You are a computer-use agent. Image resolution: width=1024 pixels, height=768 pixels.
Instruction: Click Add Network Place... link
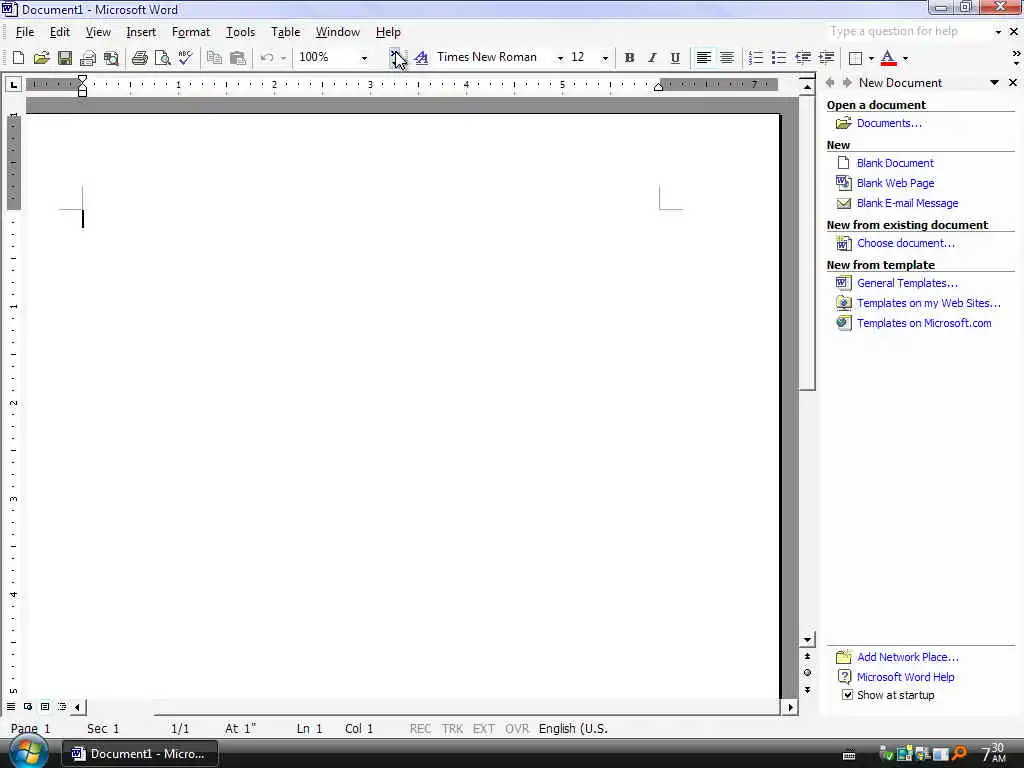(x=908, y=657)
